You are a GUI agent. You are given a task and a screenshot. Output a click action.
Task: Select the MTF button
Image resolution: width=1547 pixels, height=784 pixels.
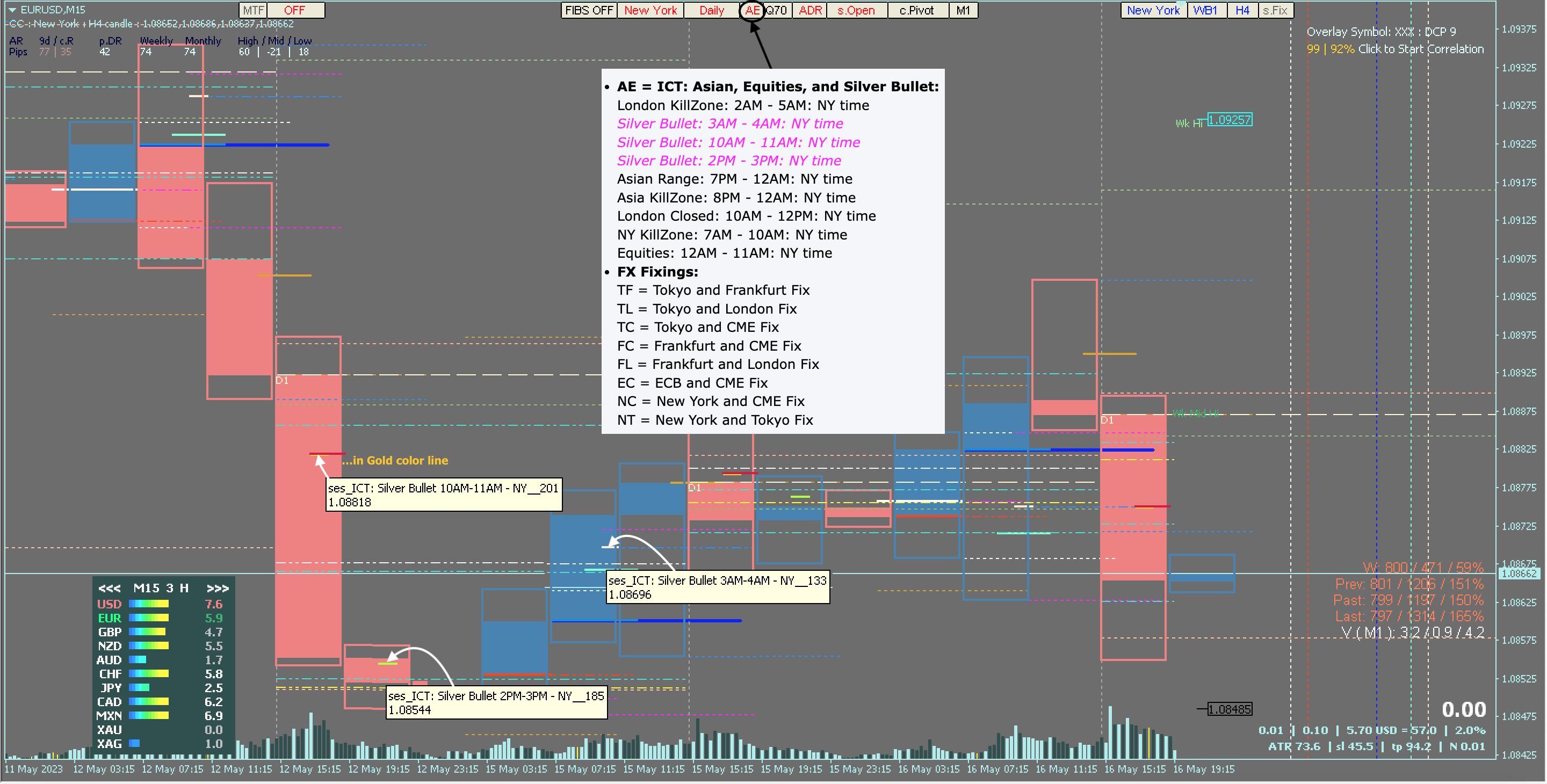253,10
